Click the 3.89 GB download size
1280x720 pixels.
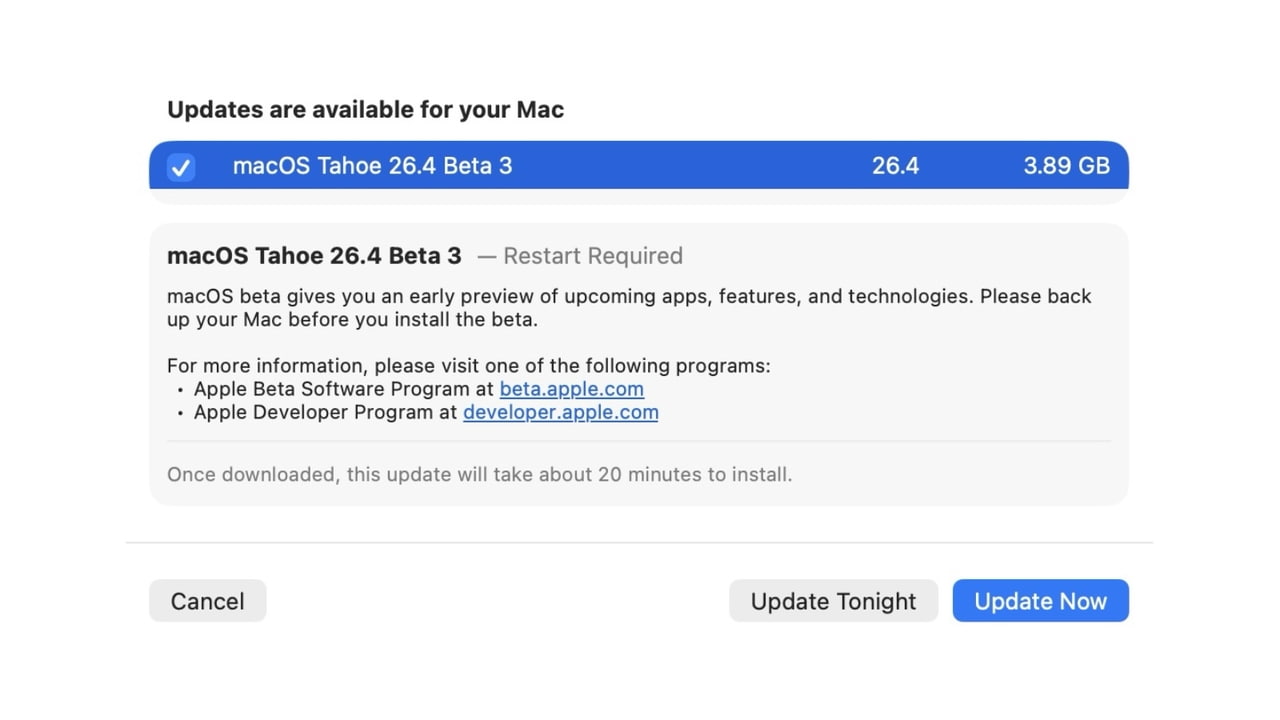coord(1066,166)
